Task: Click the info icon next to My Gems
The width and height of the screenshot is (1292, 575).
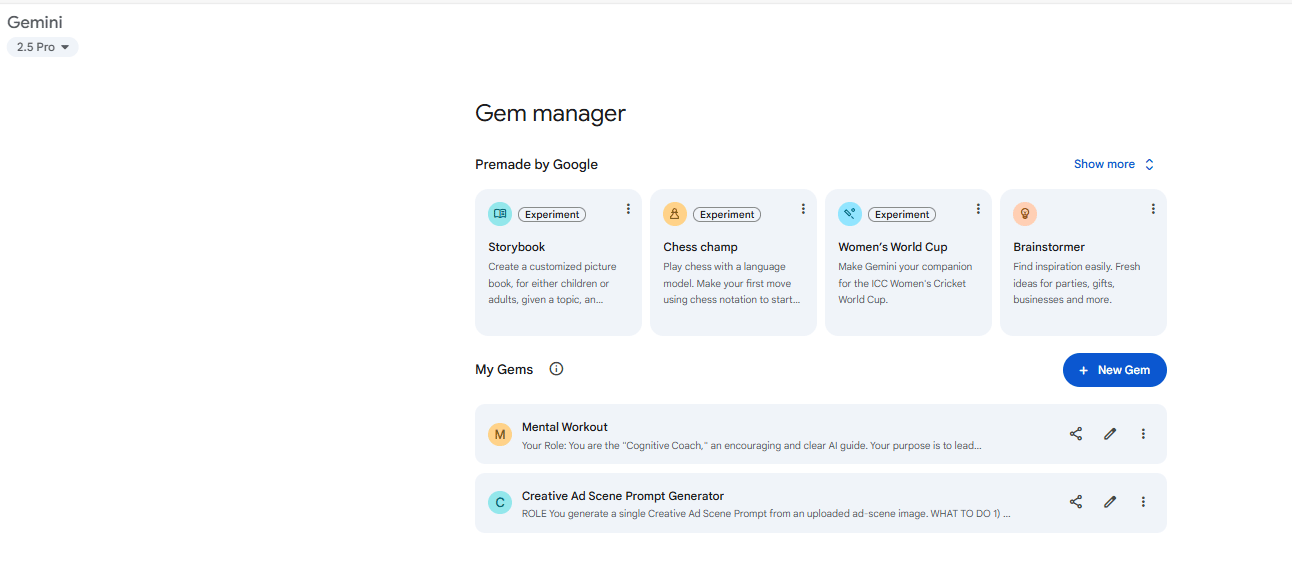Action: tap(557, 369)
